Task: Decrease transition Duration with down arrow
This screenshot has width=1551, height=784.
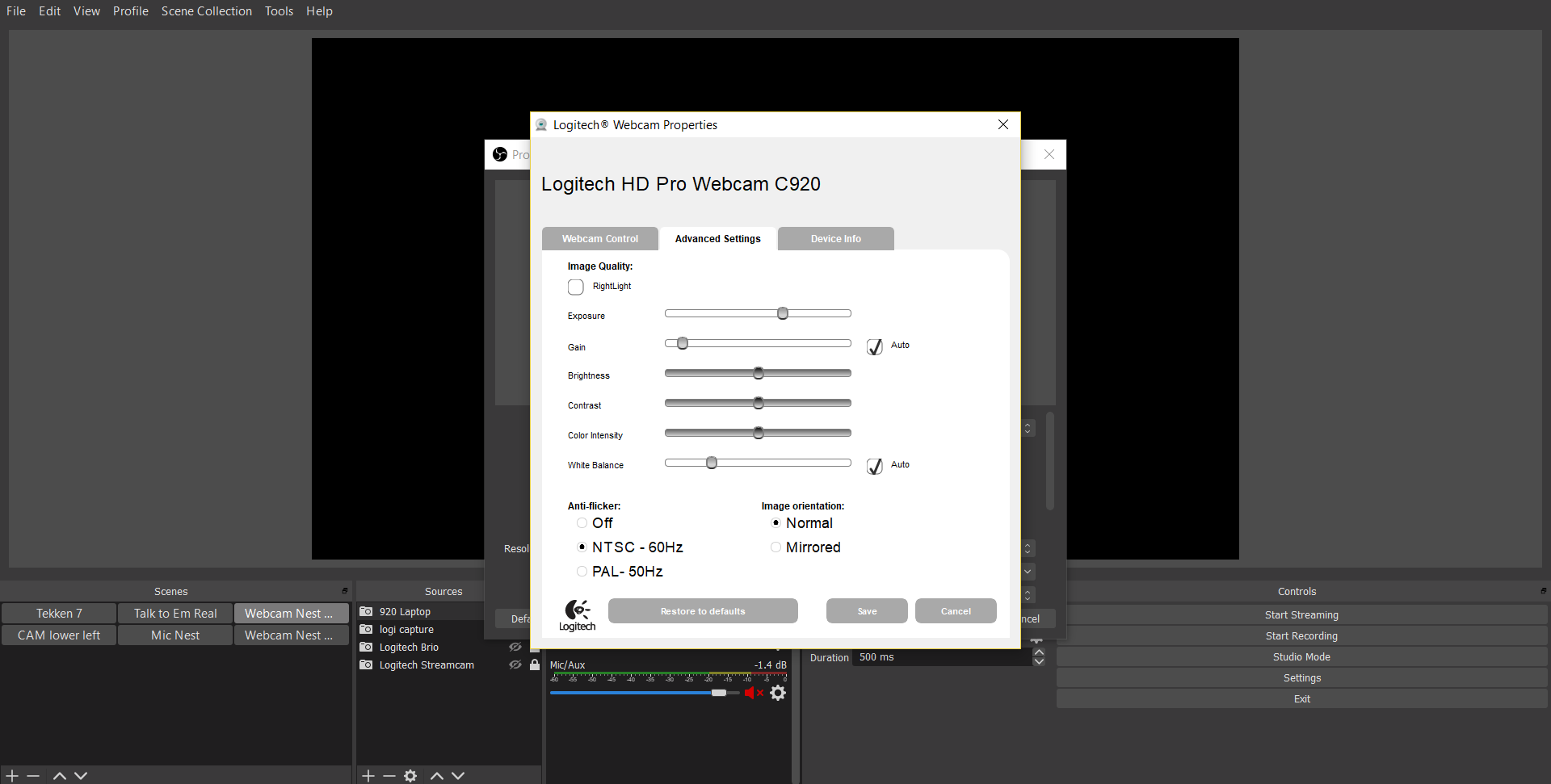Action: click(x=1039, y=662)
